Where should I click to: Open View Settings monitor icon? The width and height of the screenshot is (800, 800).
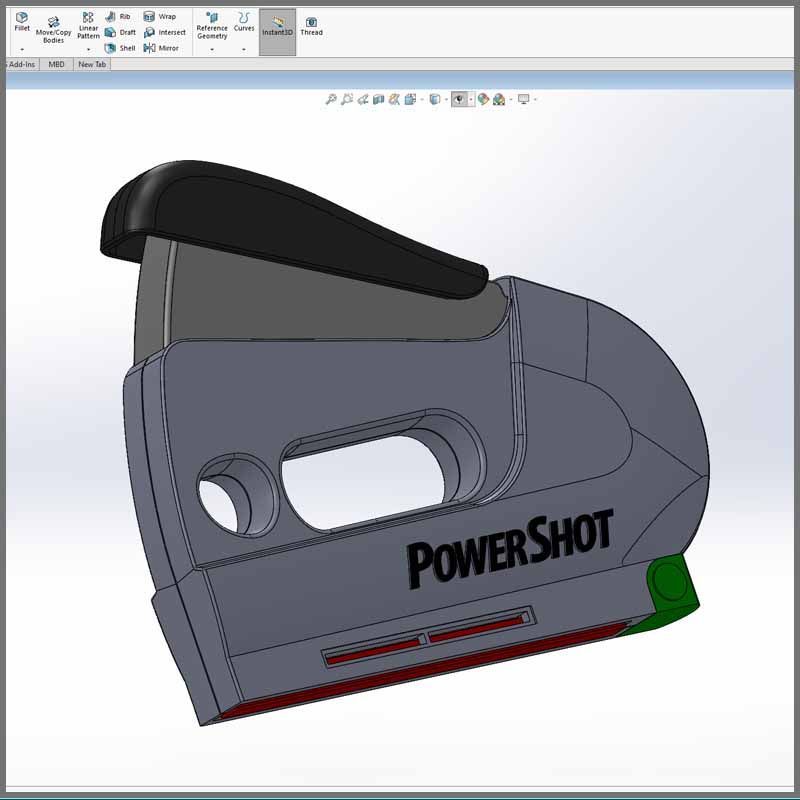[x=523, y=99]
